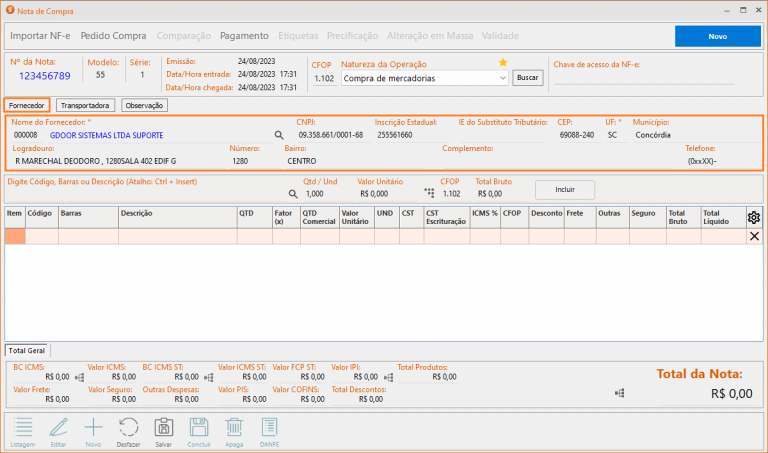This screenshot has width=768, height=453.
Task: Click the highlighted Item cell in first row
Action: click(x=15, y=237)
